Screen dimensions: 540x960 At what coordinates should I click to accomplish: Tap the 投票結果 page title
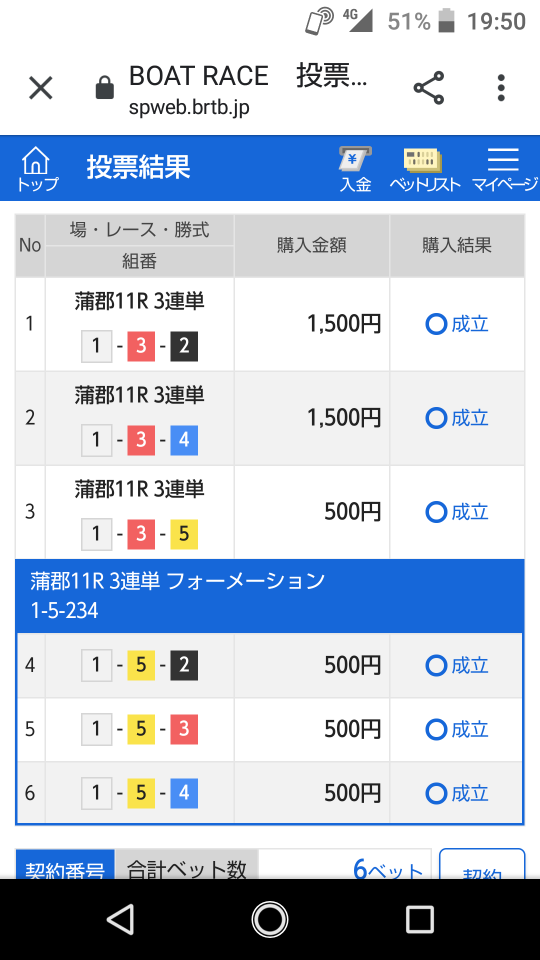[x=138, y=167]
